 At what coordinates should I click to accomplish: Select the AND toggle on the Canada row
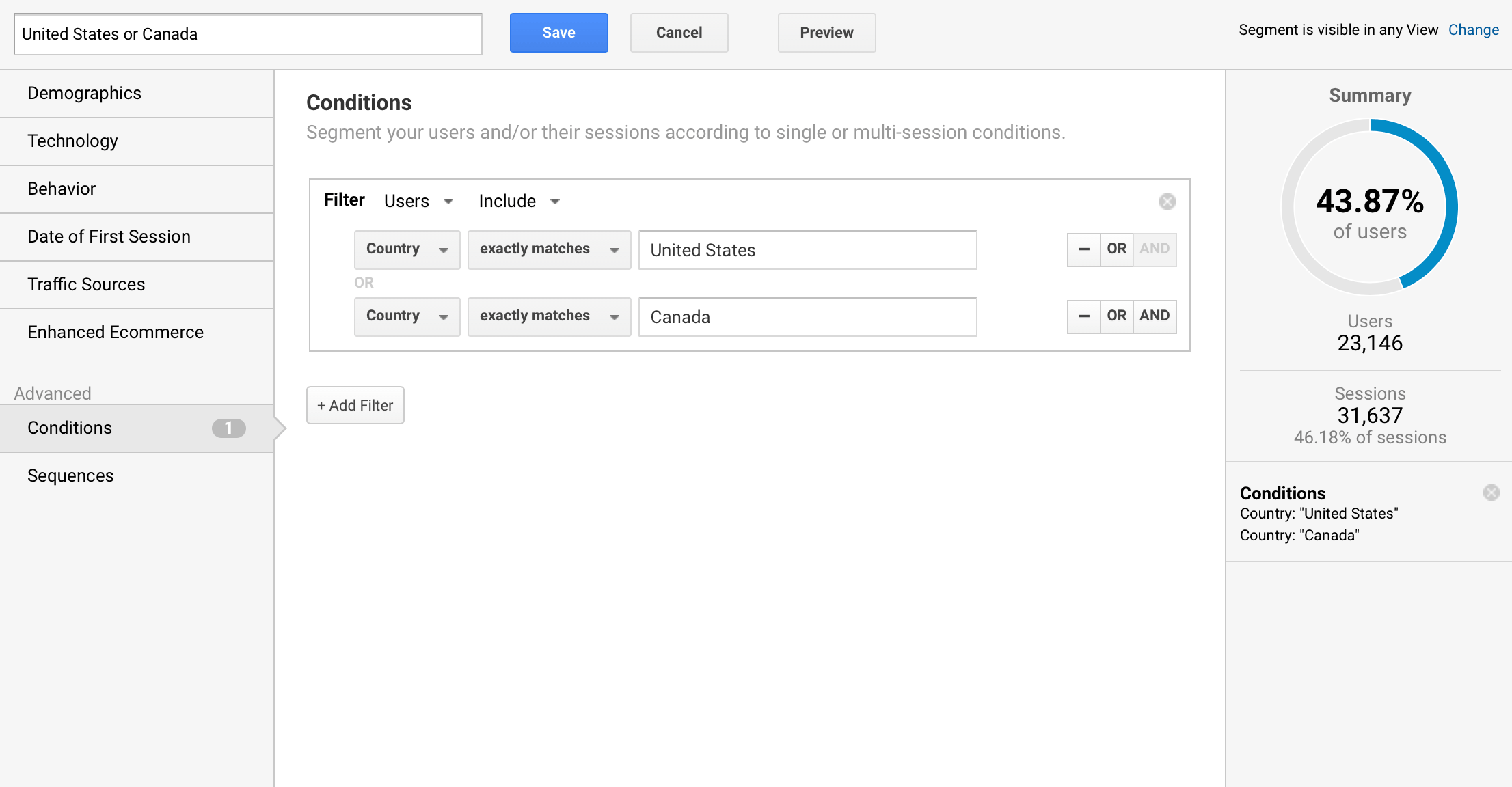pyautogui.click(x=1155, y=316)
